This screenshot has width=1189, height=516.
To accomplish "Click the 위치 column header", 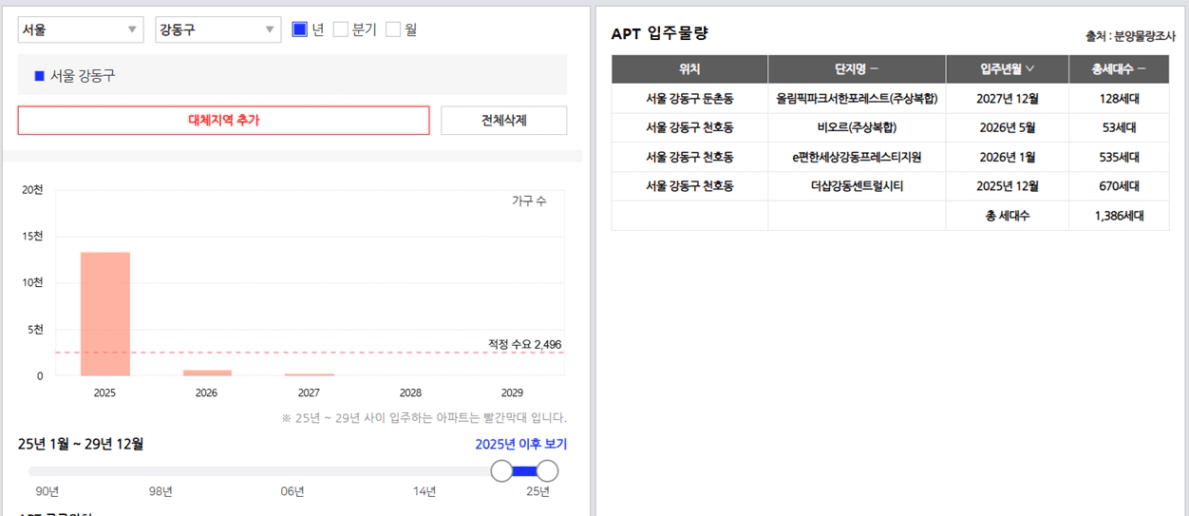I will [x=690, y=69].
